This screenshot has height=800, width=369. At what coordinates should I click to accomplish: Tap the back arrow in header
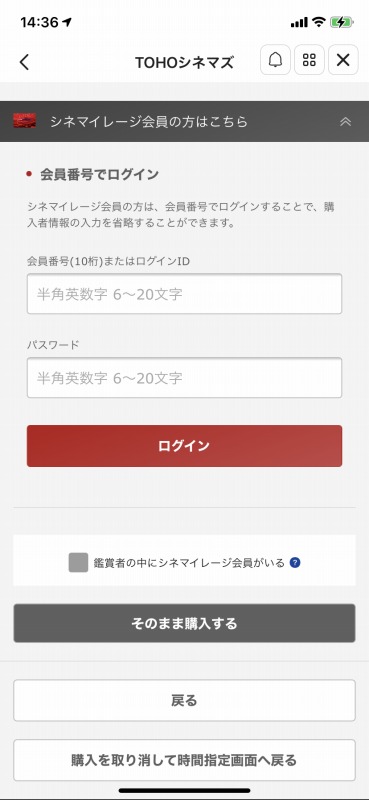[x=24, y=62]
